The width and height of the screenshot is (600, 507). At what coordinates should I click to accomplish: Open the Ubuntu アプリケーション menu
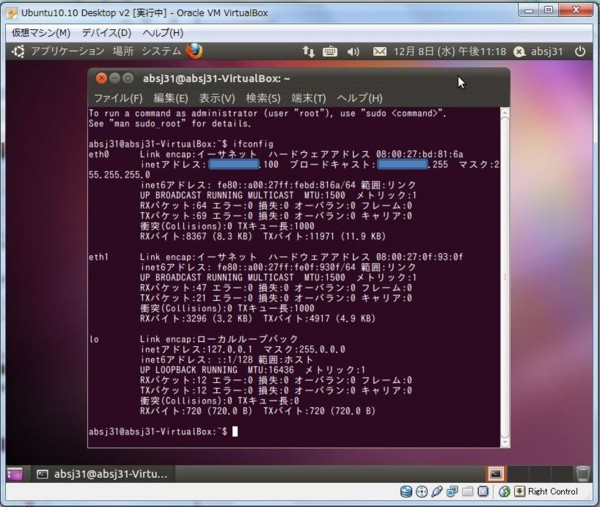(x=67, y=51)
